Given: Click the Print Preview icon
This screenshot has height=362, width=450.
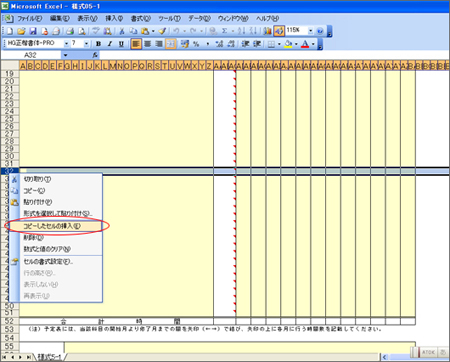Looking at the screenshot, I should (x=81, y=31).
